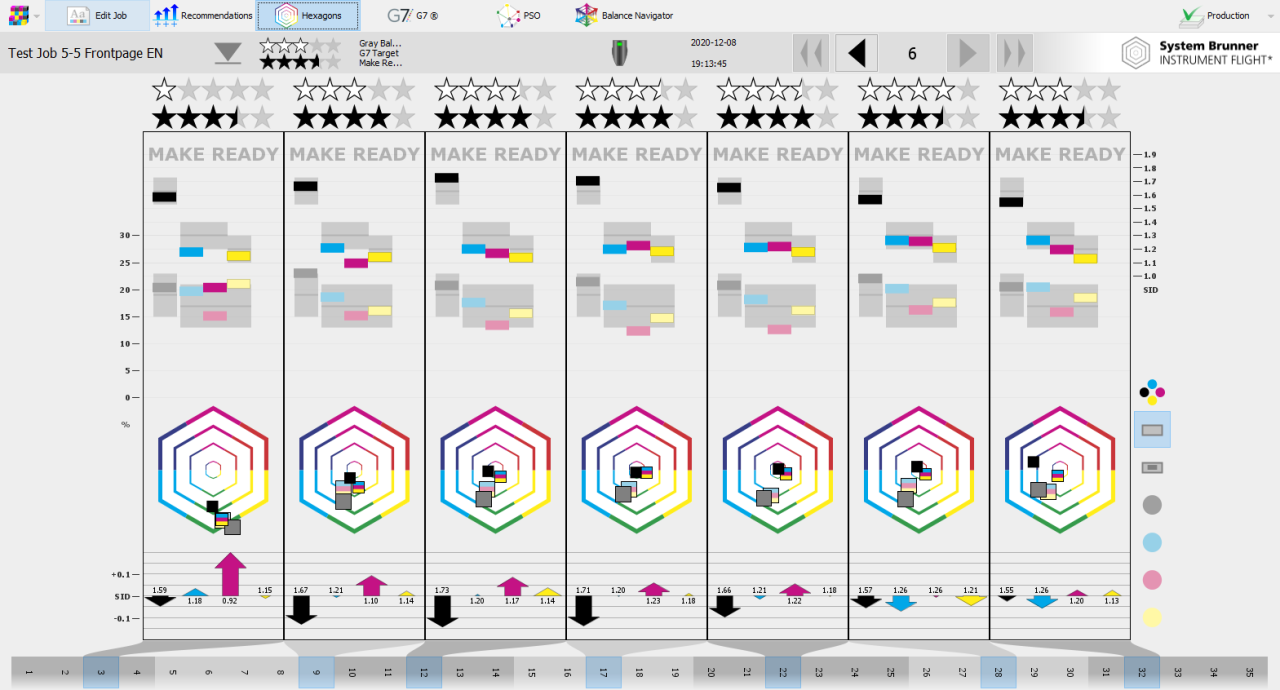This screenshot has width=1280, height=690.
Task: Click the G7 icon in the toolbar
Action: tap(402, 15)
